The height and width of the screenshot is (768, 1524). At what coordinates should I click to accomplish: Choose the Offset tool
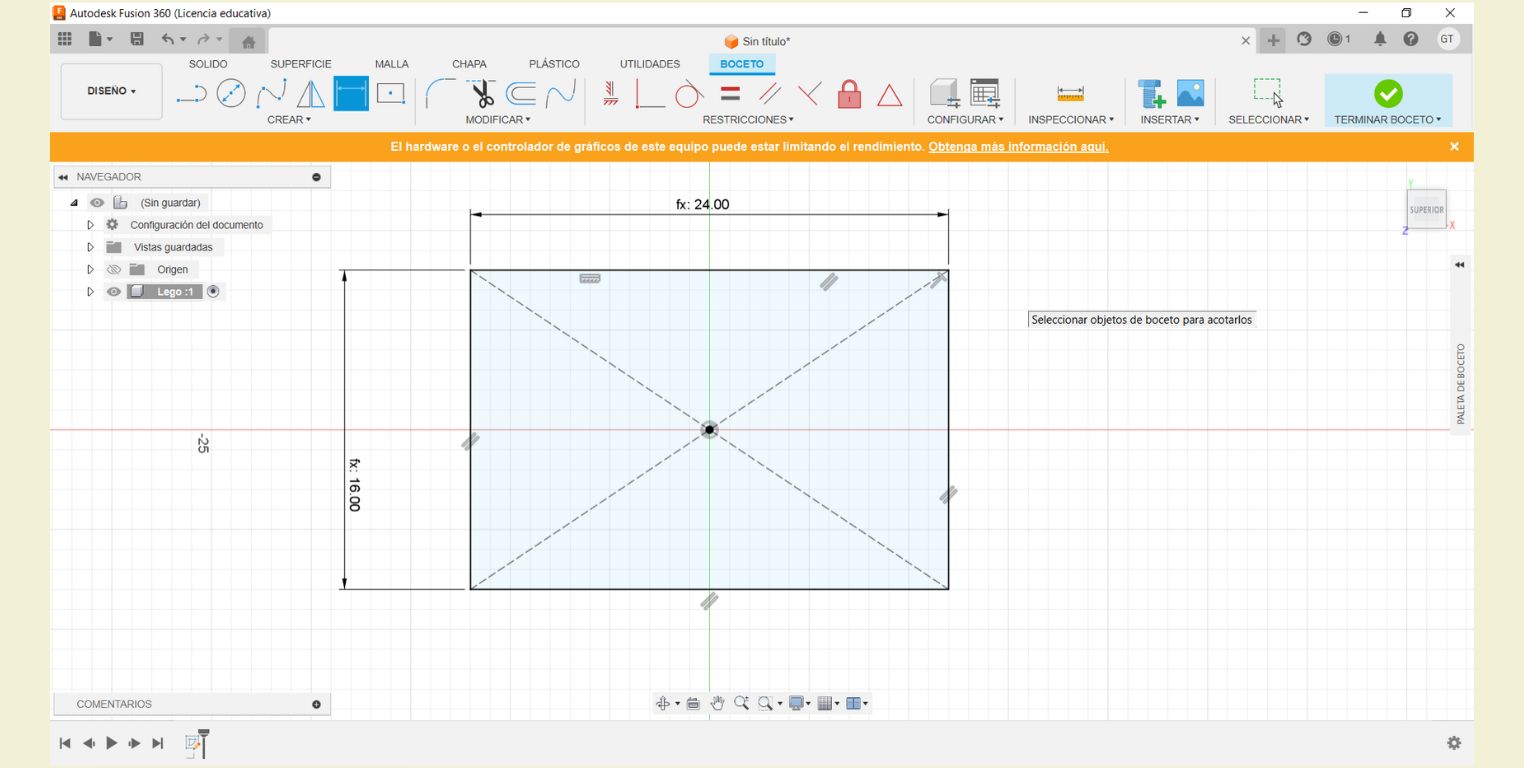(x=520, y=94)
